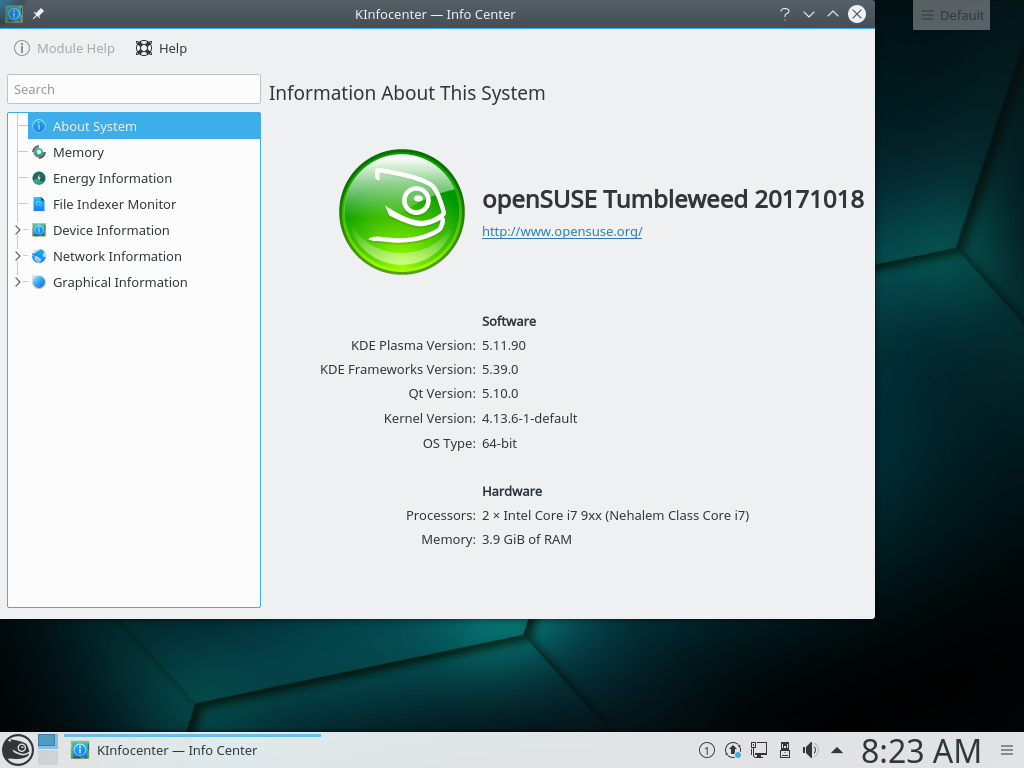Viewport: 1024px width, 768px height.
Task: Toggle the pin on all desktops button
Action: coord(38,14)
